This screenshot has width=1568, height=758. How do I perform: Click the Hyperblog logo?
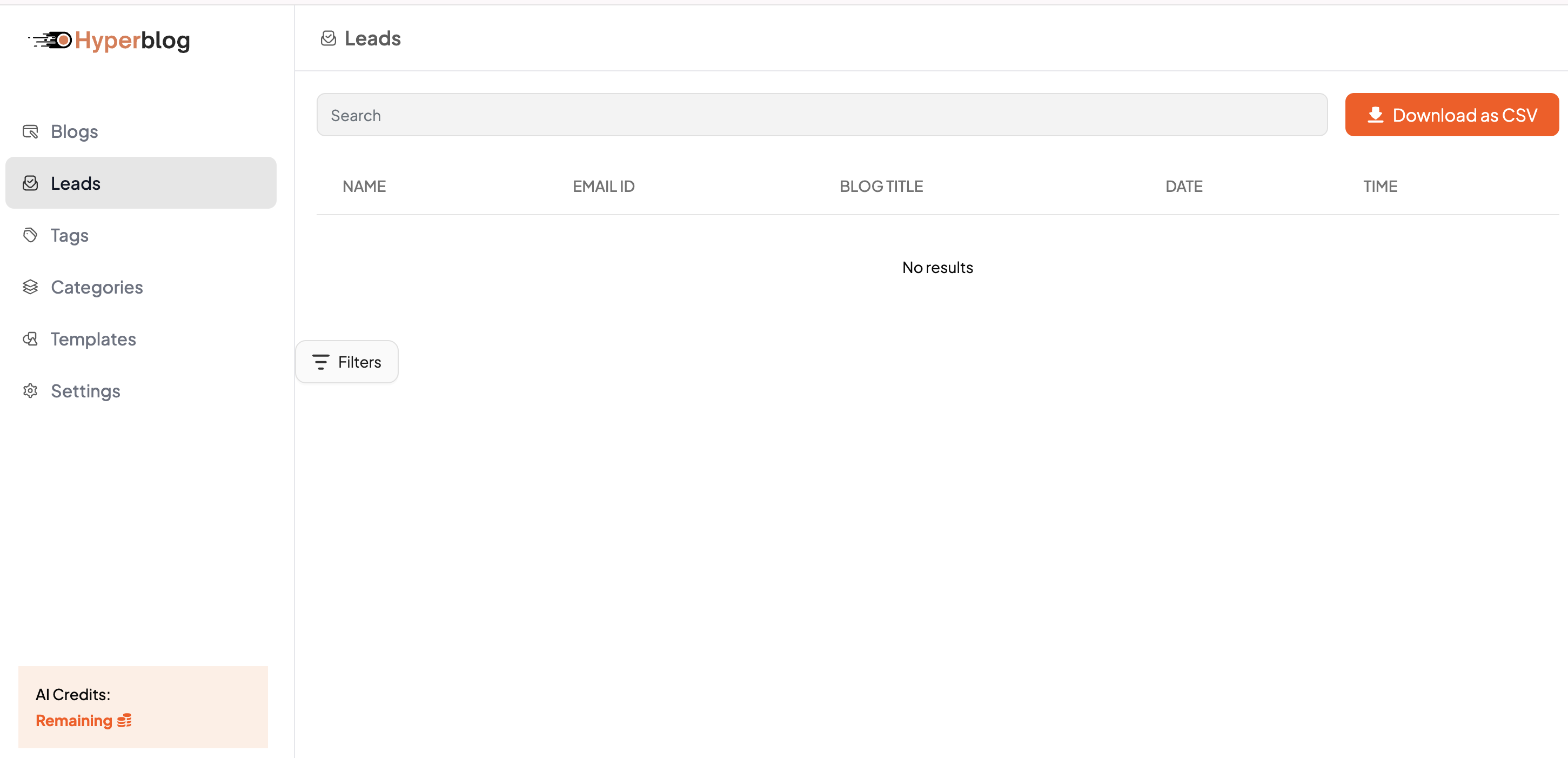pyautogui.click(x=110, y=40)
